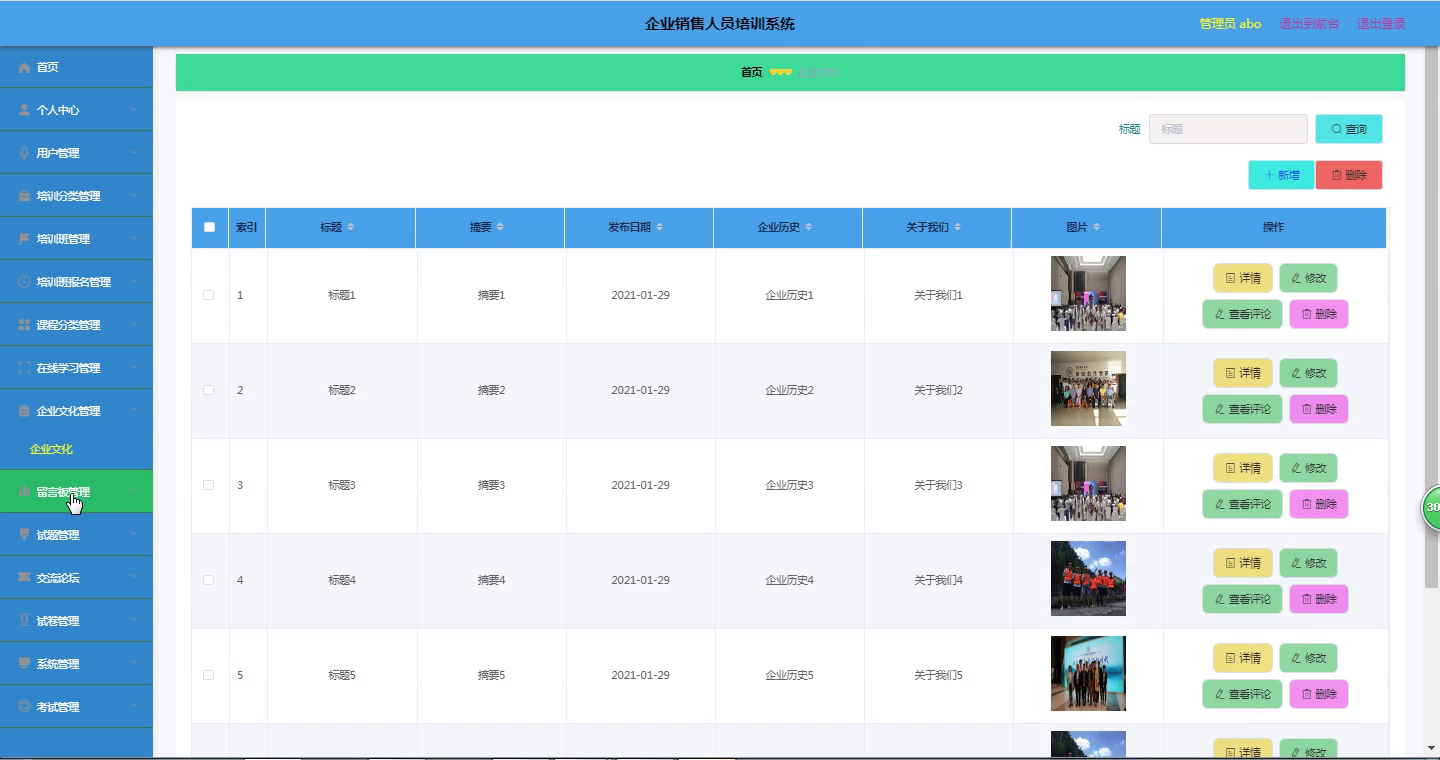This screenshot has height=760, width=1440.
Task: Sort by 关于我们 using its sort arrows
Action: click(x=957, y=227)
